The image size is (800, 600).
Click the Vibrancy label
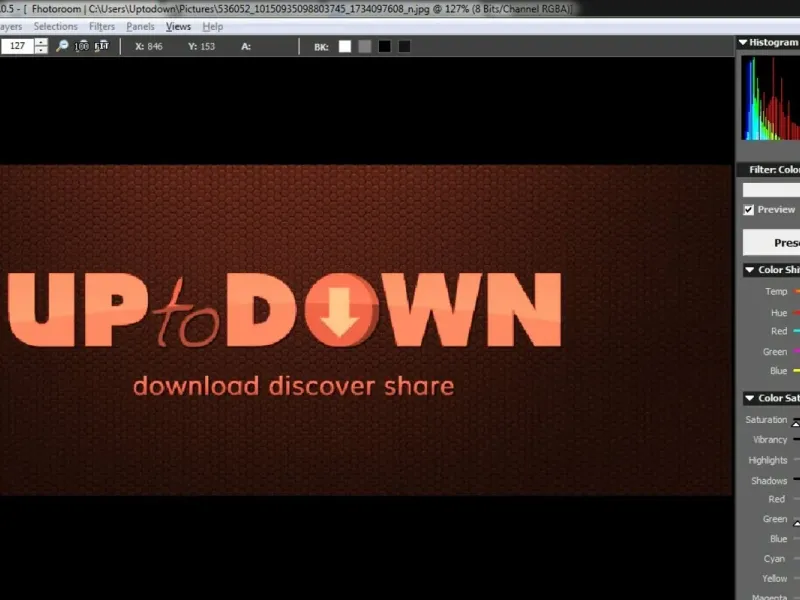(x=770, y=439)
